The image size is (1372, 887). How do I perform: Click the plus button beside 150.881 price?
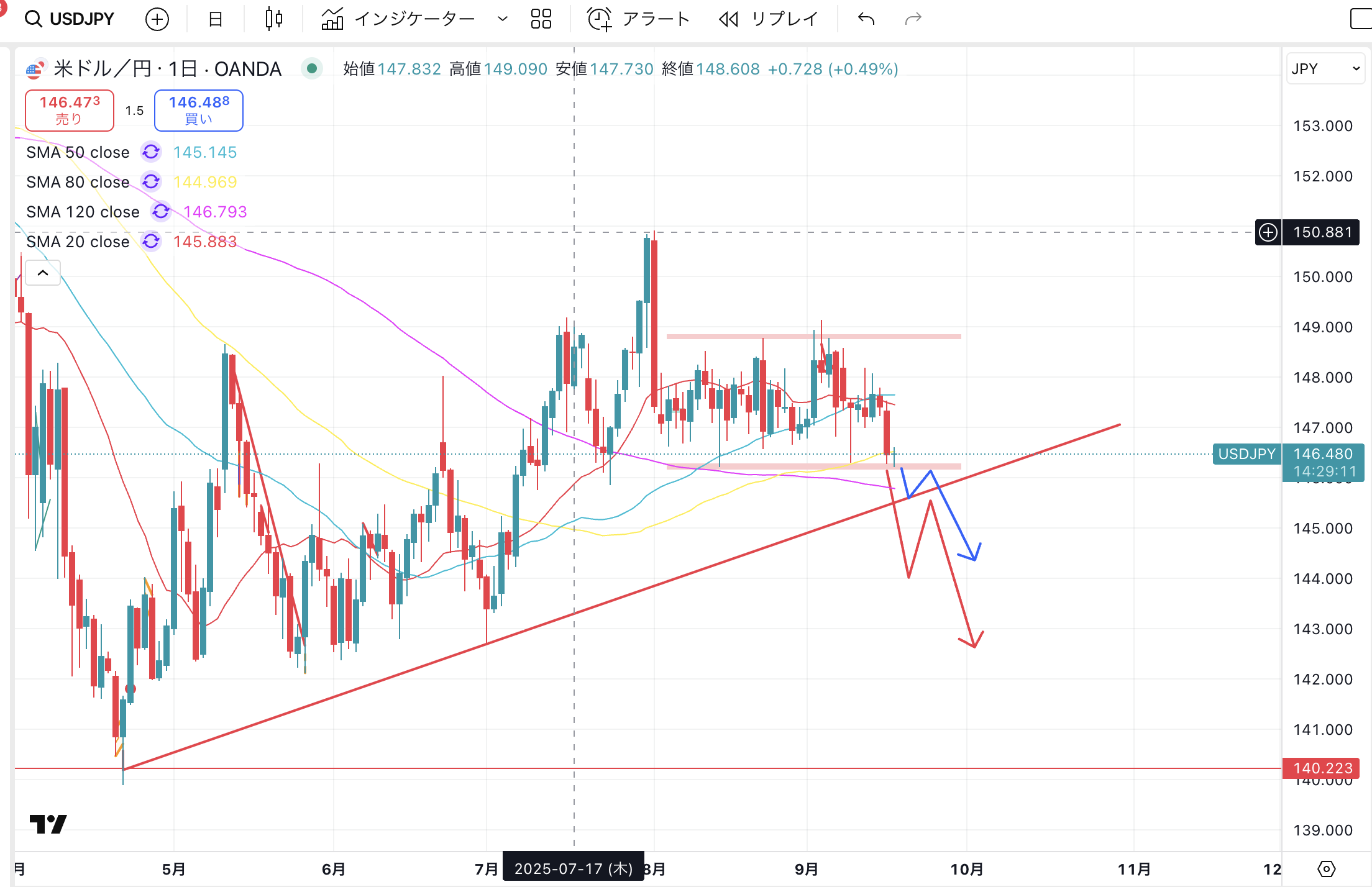[x=1268, y=232]
